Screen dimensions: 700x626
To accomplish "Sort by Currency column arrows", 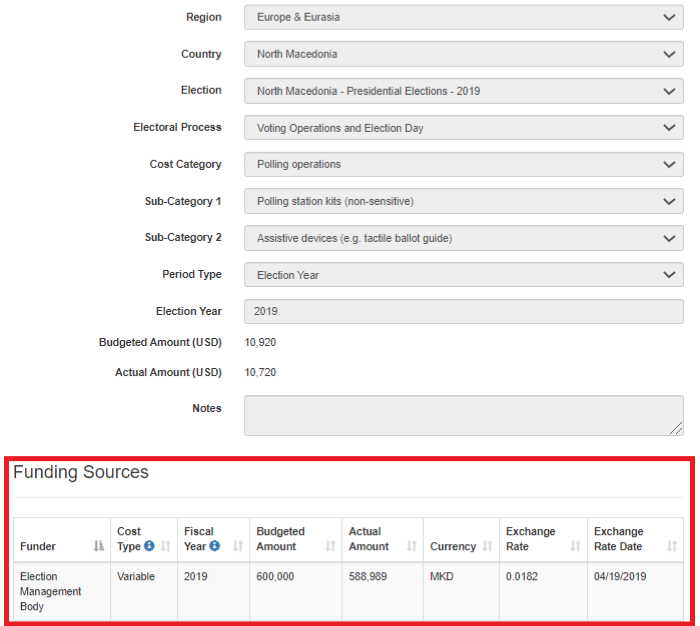I will [488, 547].
